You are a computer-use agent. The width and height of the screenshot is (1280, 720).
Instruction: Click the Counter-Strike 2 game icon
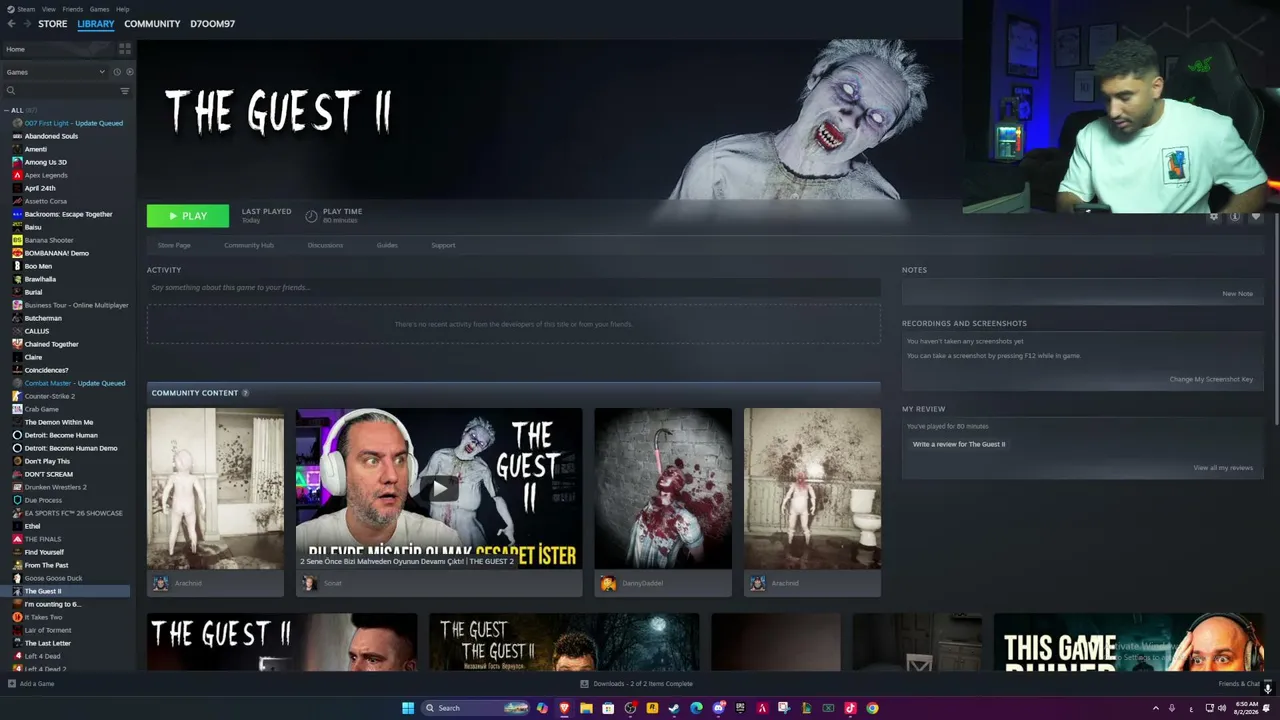pyautogui.click(x=17, y=396)
